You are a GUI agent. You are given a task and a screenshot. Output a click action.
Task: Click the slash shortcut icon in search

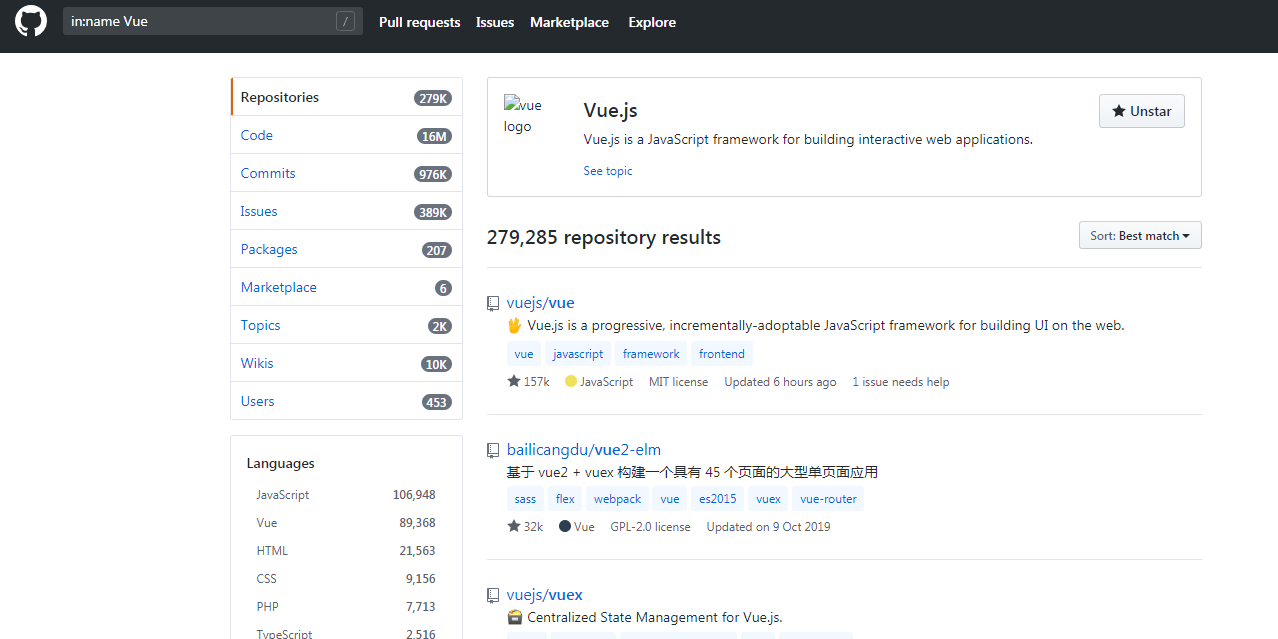[345, 21]
